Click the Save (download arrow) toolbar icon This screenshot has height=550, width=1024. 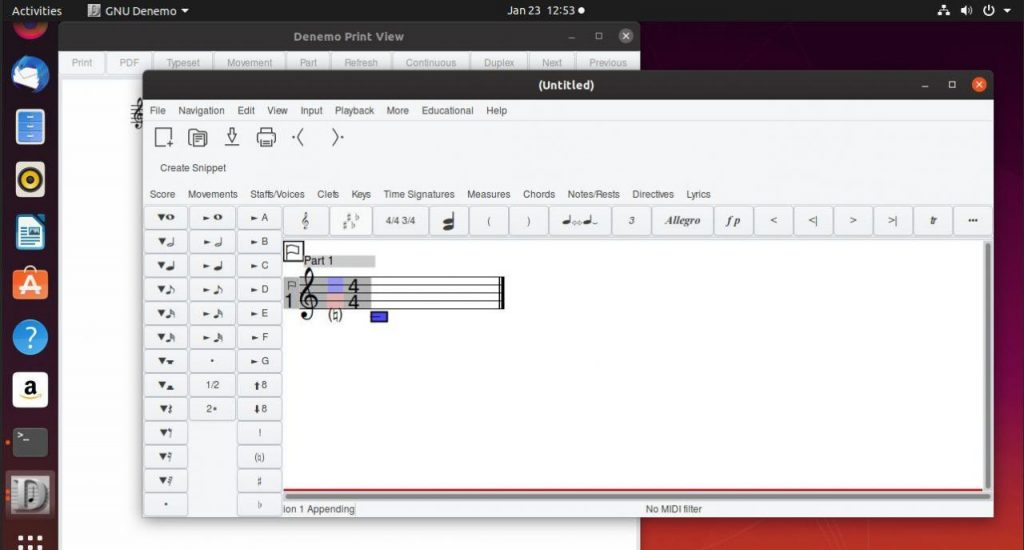pyautogui.click(x=232, y=137)
